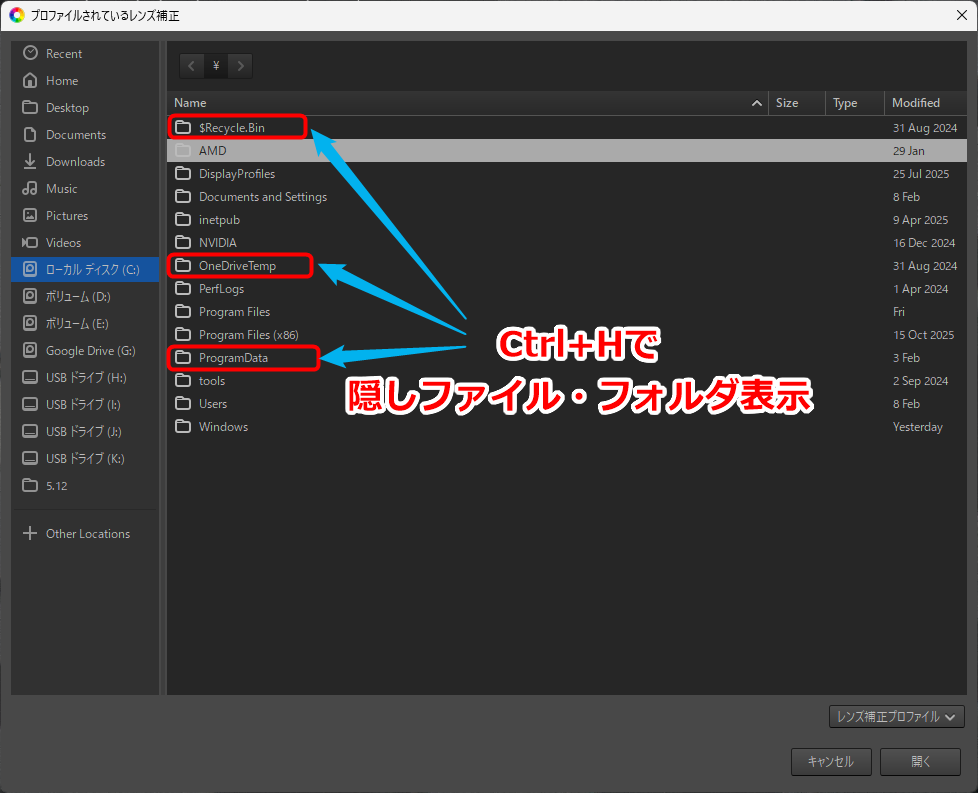
Task: Click the back arrow in path bar
Action: (x=192, y=66)
